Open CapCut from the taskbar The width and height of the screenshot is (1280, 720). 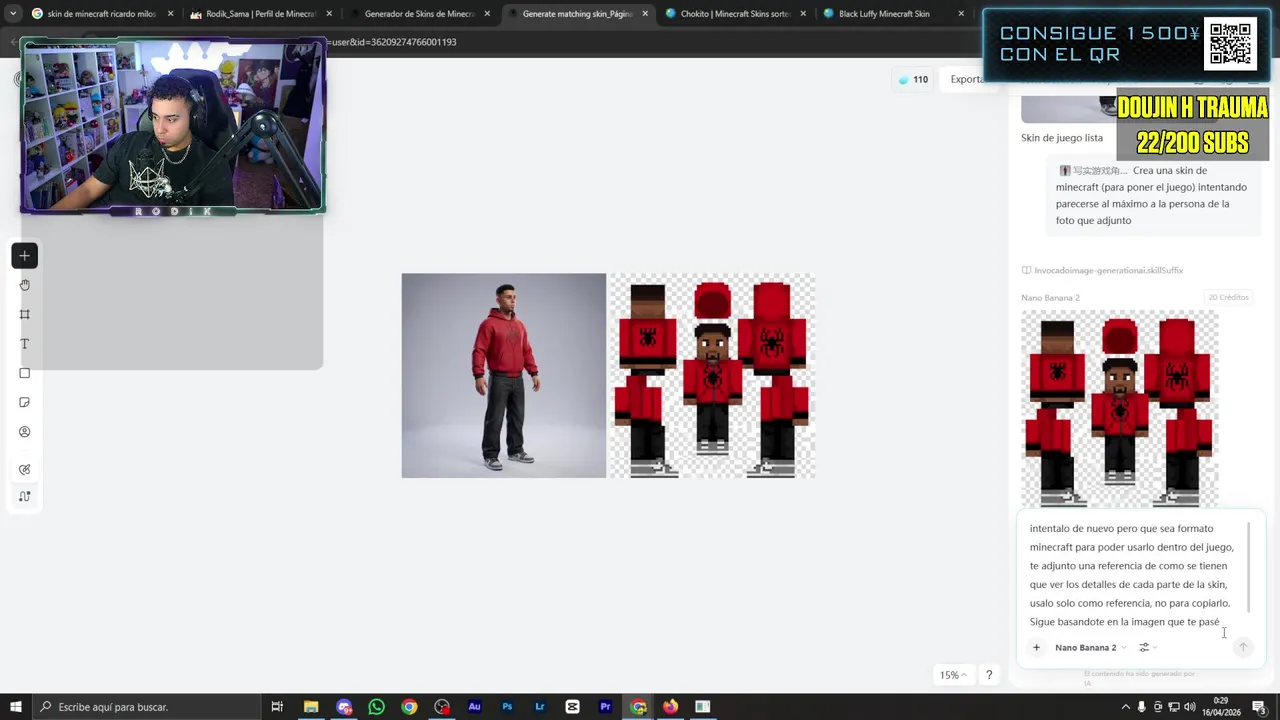coord(572,707)
